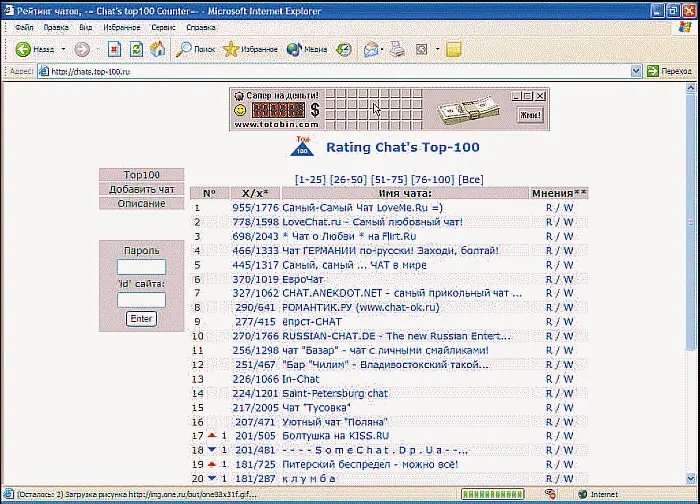Show ranks [51-75] page
This screenshot has width=700, height=504.
pos(389,179)
